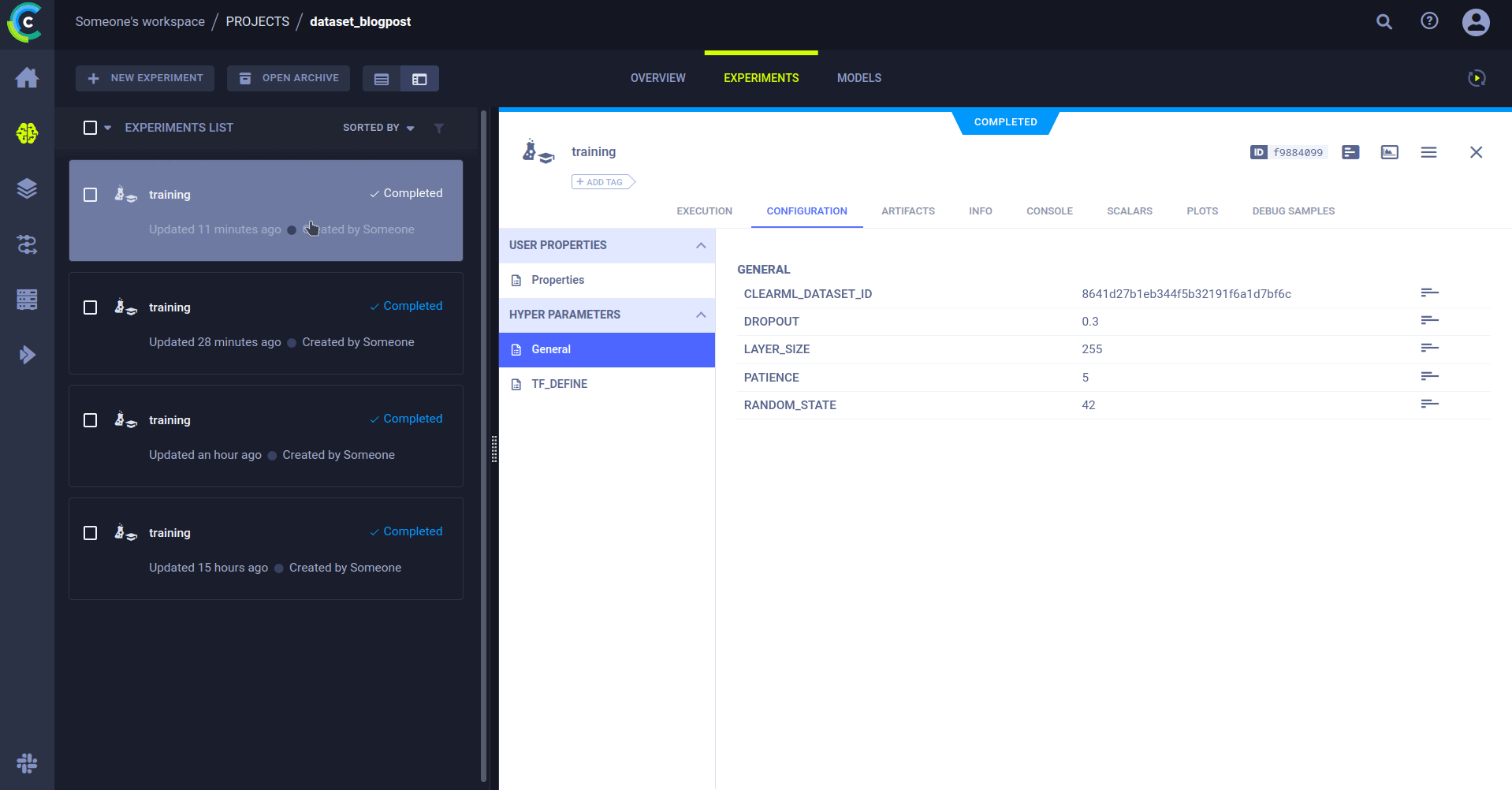This screenshot has width=1512, height=790.
Task: Open the LAYER_SIZE row menu icon
Action: point(1430,348)
